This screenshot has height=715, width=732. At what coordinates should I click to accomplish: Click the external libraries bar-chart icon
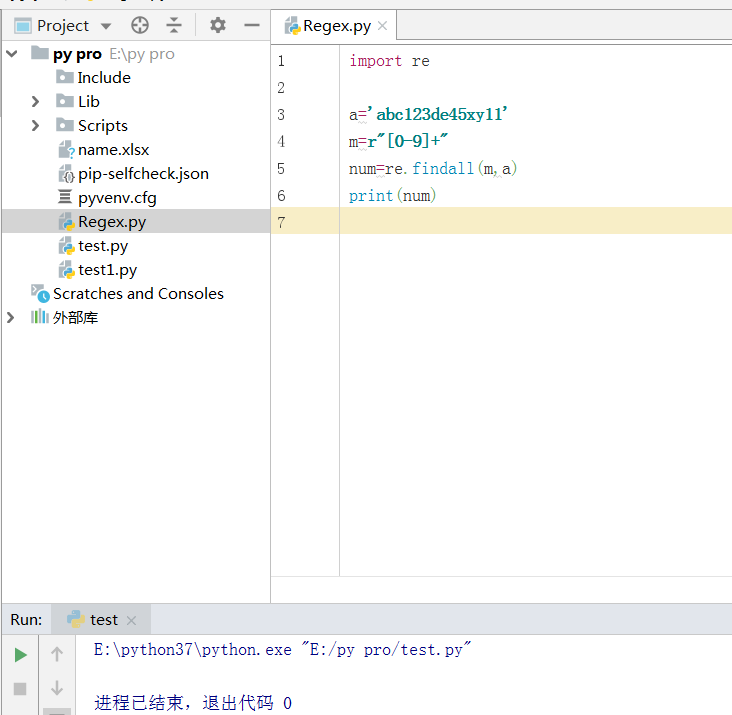(x=40, y=316)
